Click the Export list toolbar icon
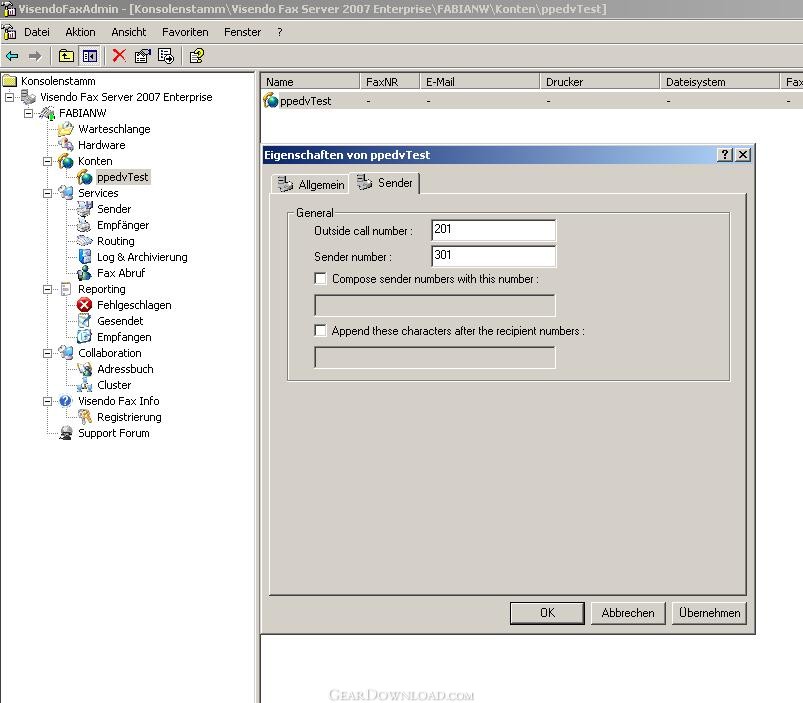Screen dimensions: 803x703 tap(166, 56)
